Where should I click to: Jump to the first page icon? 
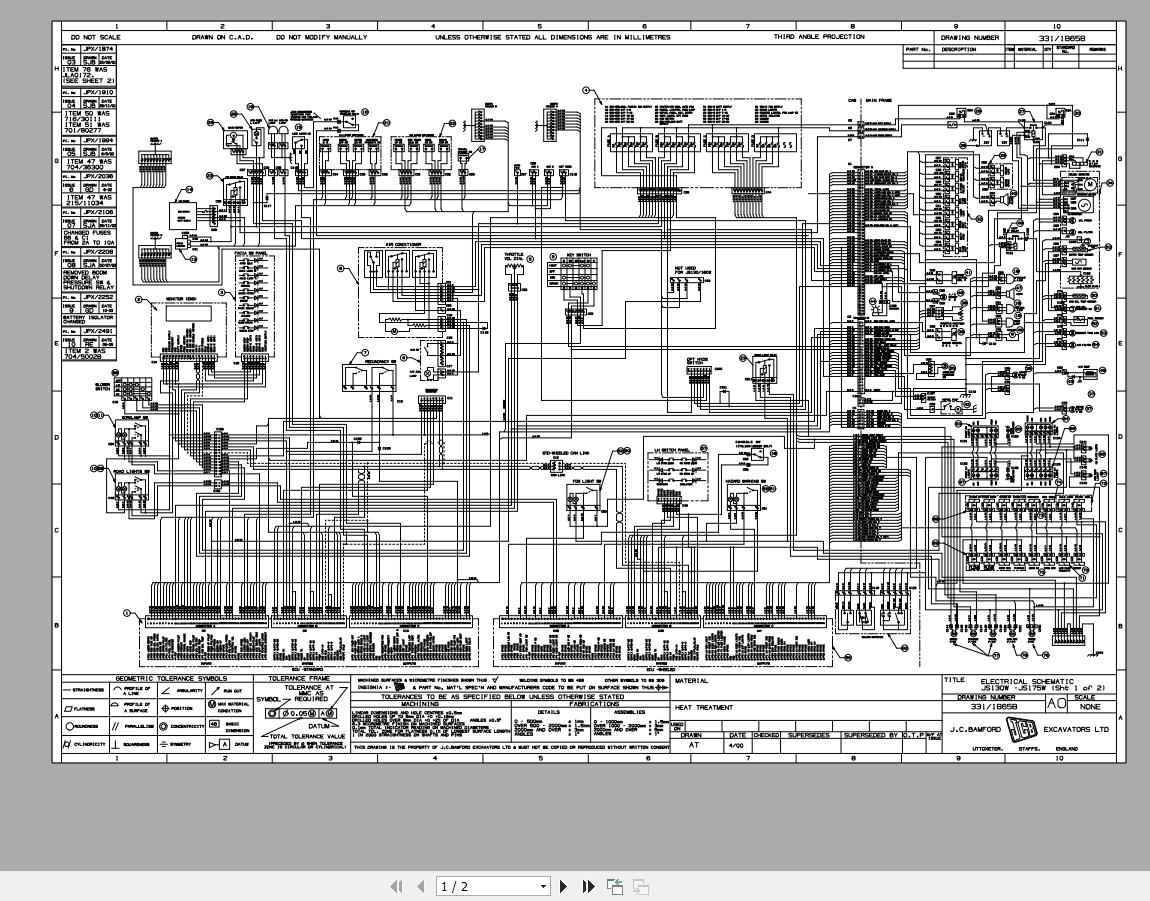[x=395, y=886]
